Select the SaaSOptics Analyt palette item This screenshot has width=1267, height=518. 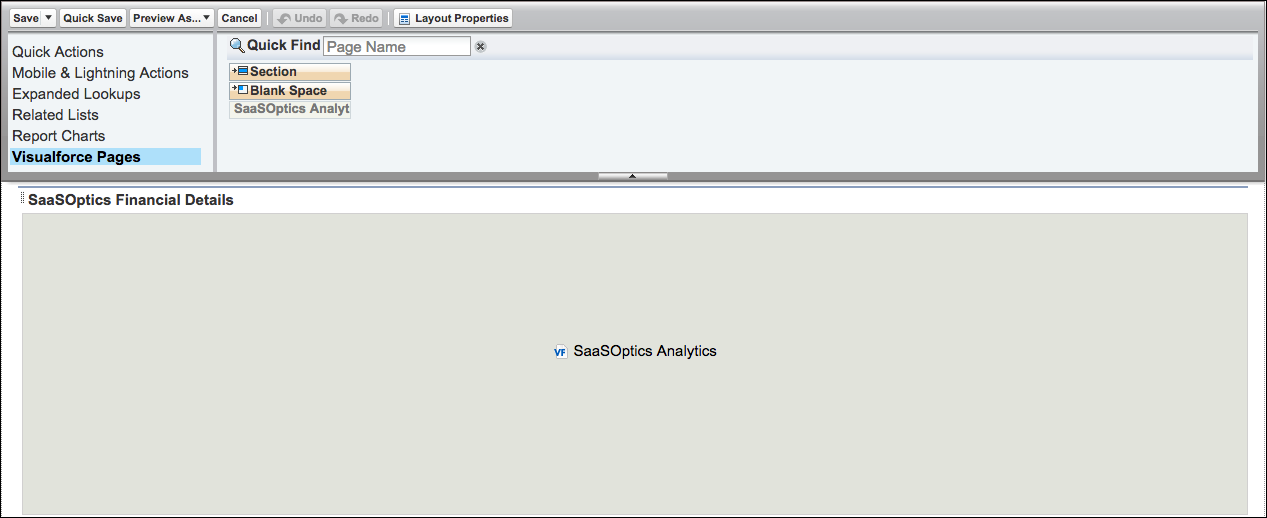click(x=290, y=109)
